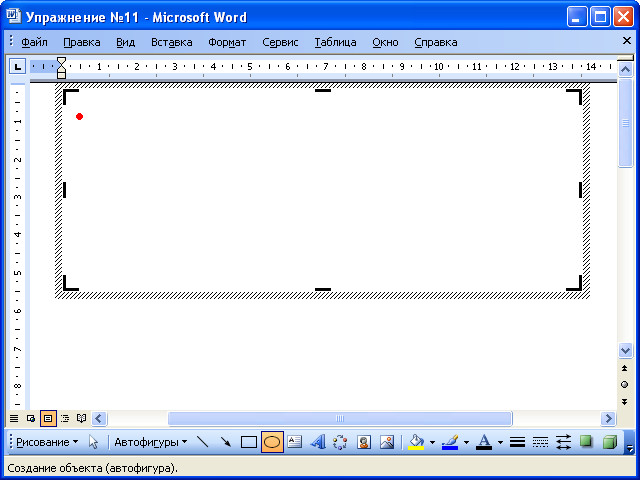
Task: Choose dash style option
Action: point(540,442)
